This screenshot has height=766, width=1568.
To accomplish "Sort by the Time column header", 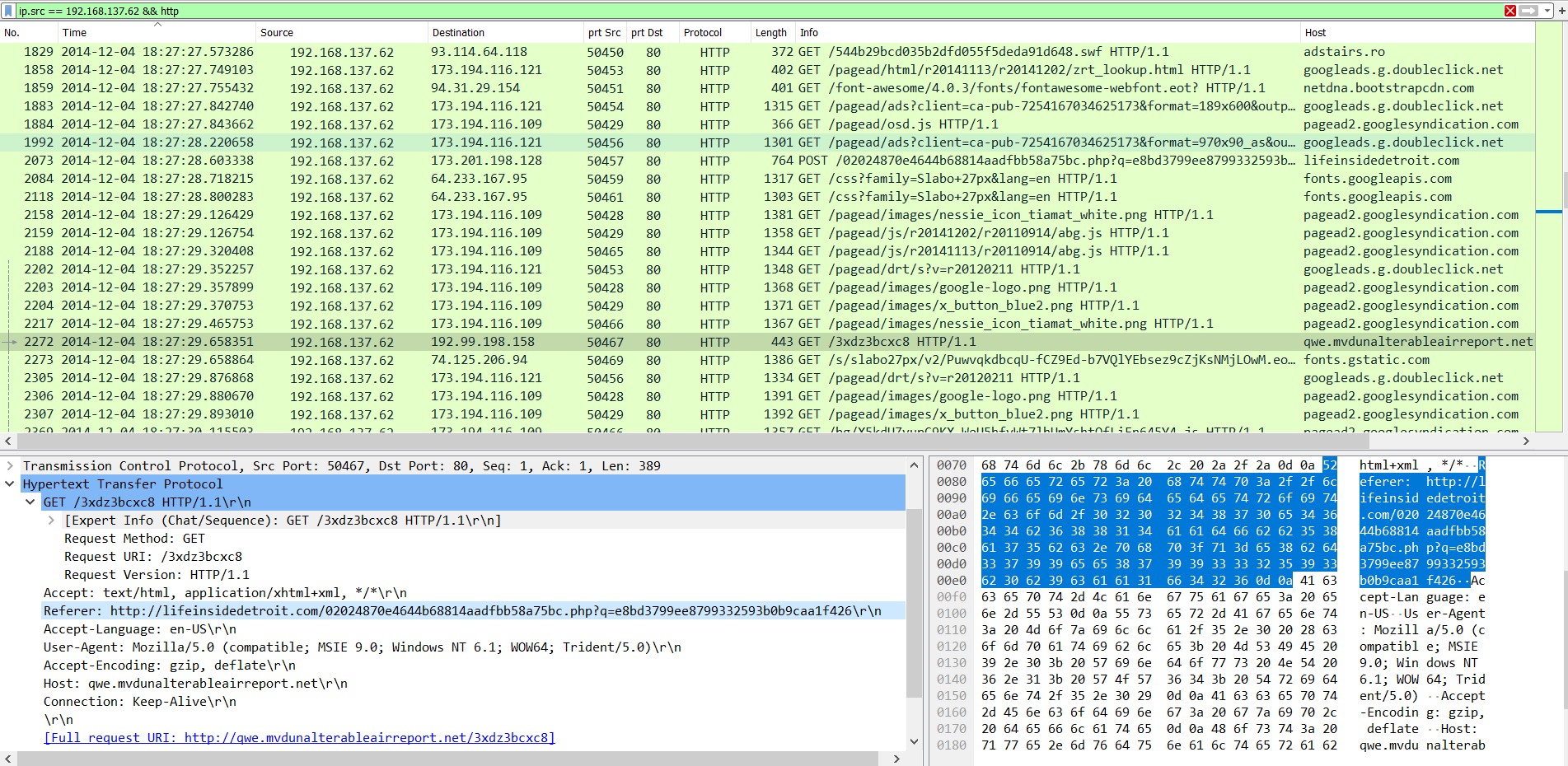I will pos(157,33).
